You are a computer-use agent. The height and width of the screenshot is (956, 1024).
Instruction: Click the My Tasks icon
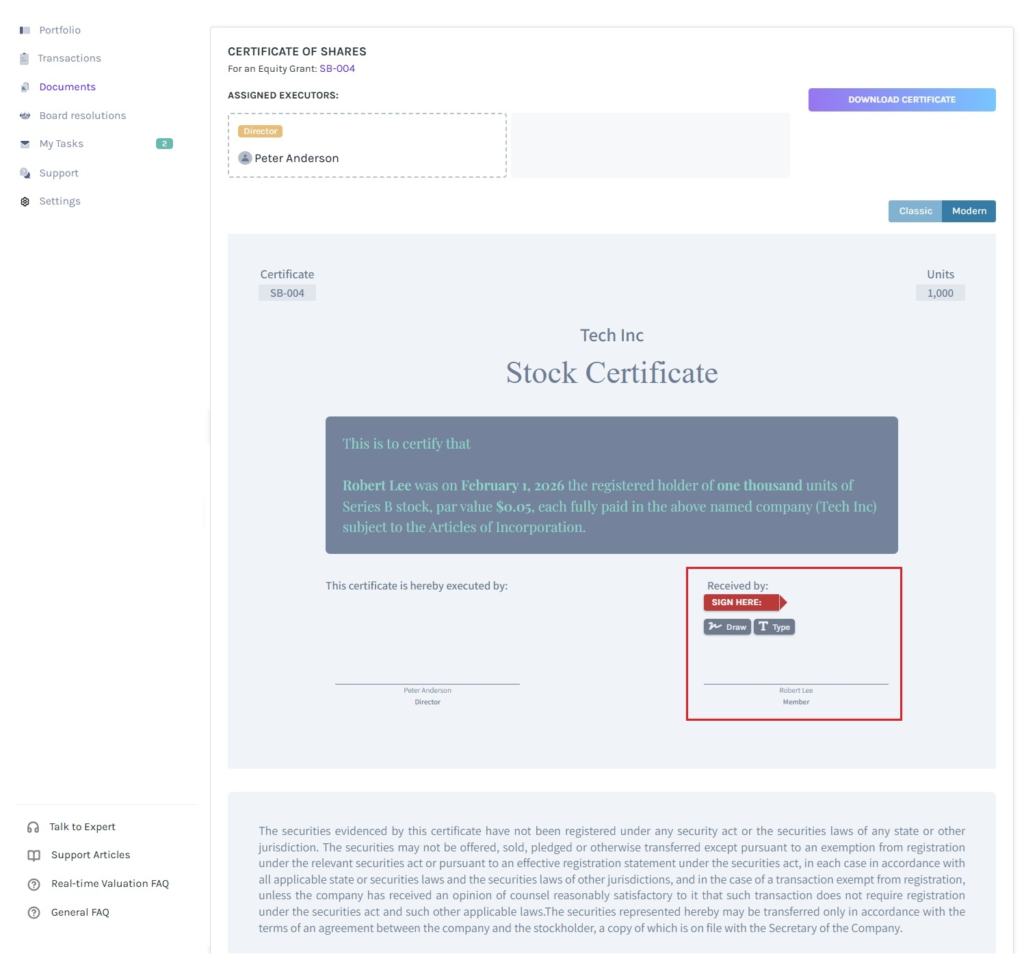[25, 144]
